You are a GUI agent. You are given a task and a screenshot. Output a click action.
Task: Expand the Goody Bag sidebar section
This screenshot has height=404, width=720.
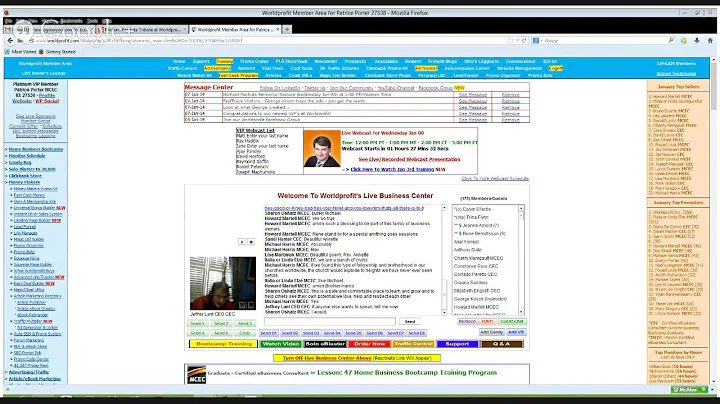[x=20, y=163]
